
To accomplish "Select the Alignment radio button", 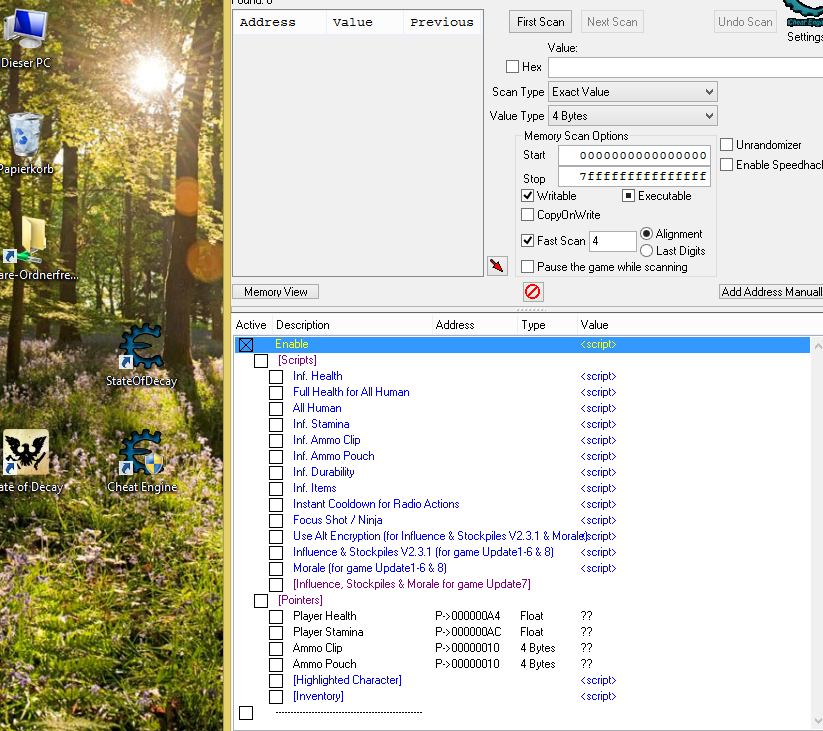I will click(647, 234).
